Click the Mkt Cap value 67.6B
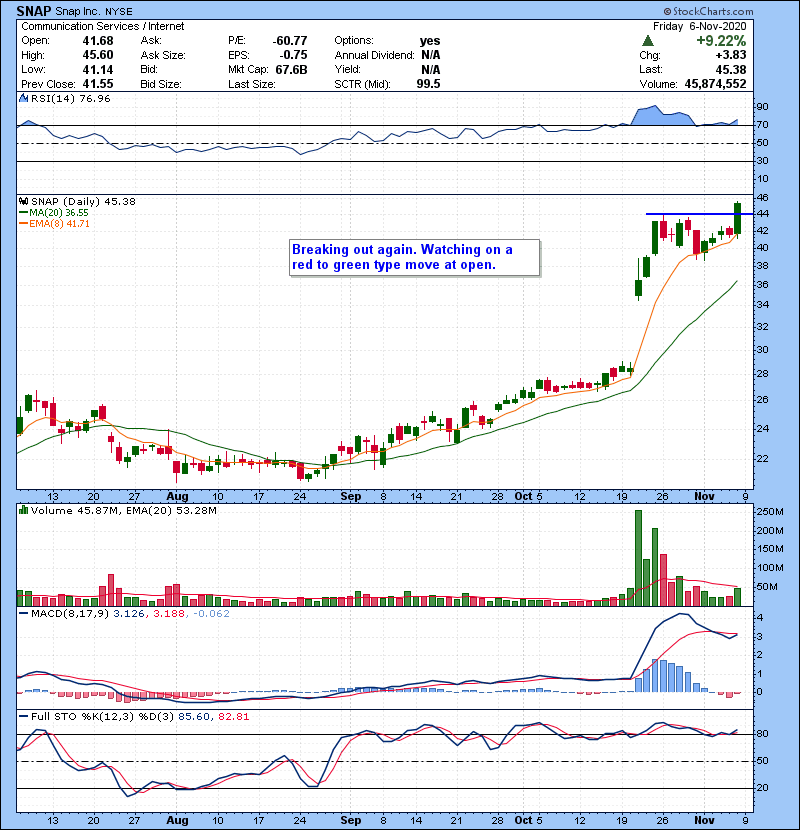 pyautogui.click(x=291, y=69)
